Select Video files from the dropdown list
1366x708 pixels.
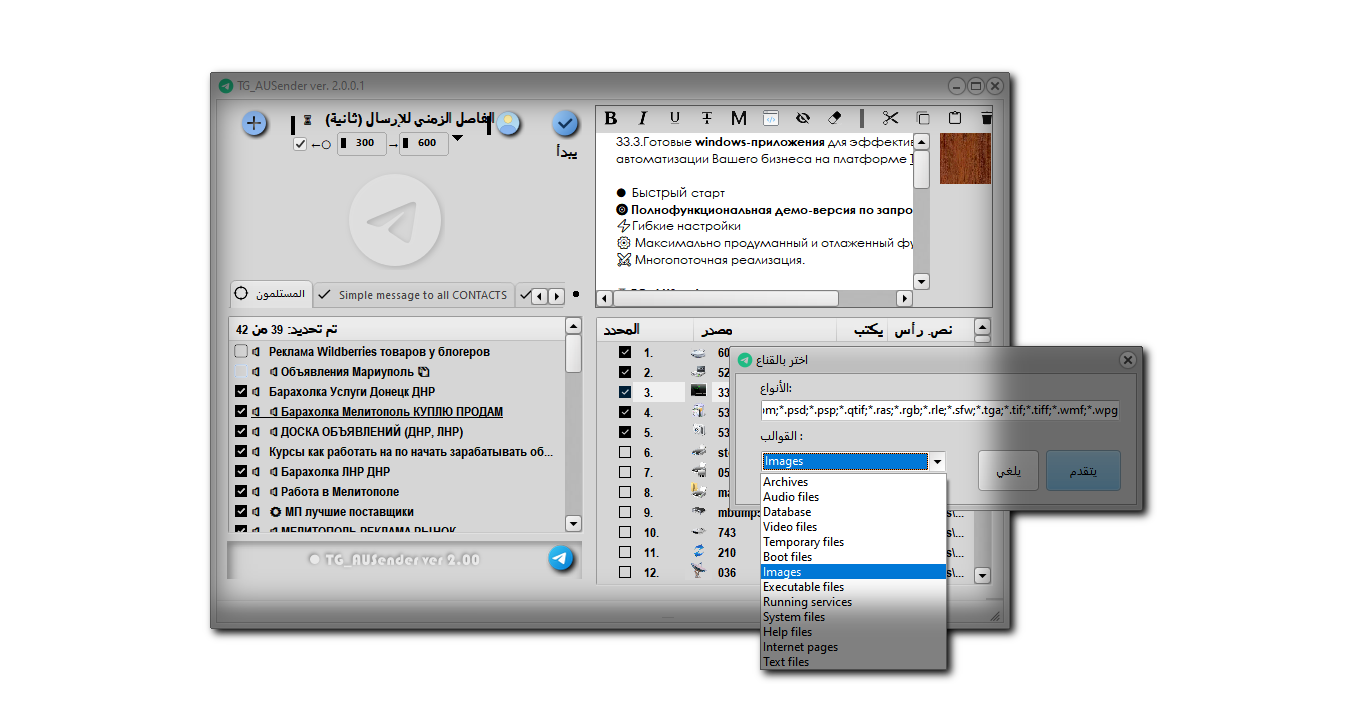click(853, 527)
